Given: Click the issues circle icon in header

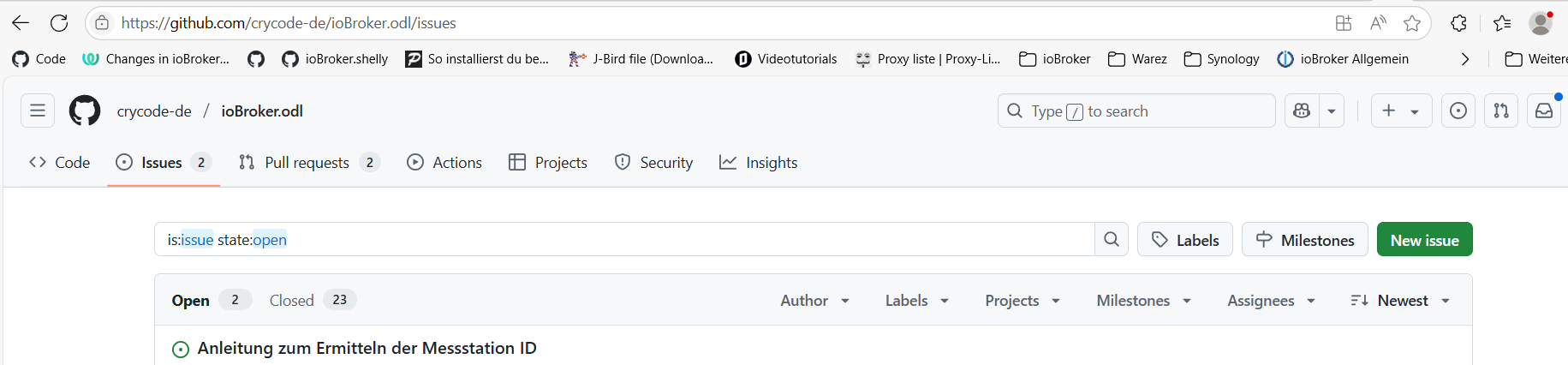Looking at the screenshot, I should tap(1458, 111).
